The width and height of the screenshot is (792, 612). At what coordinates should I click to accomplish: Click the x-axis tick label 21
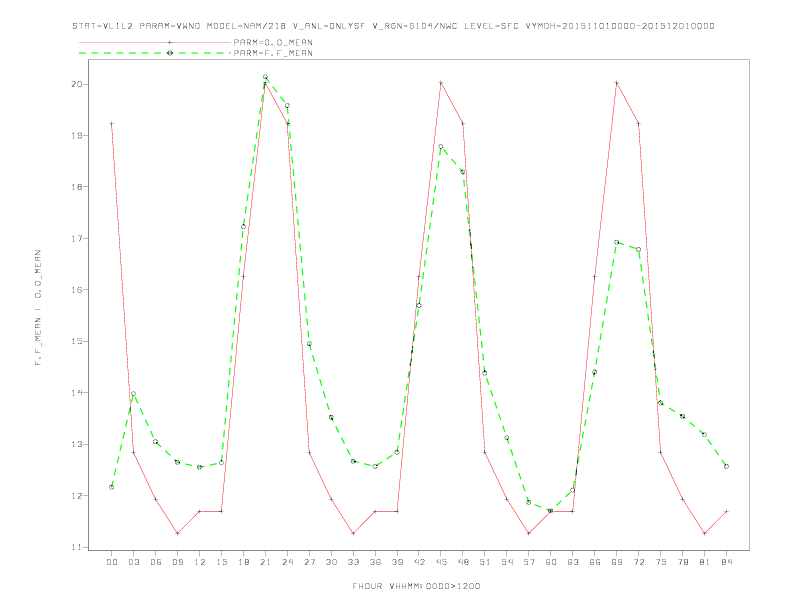coord(265,562)
